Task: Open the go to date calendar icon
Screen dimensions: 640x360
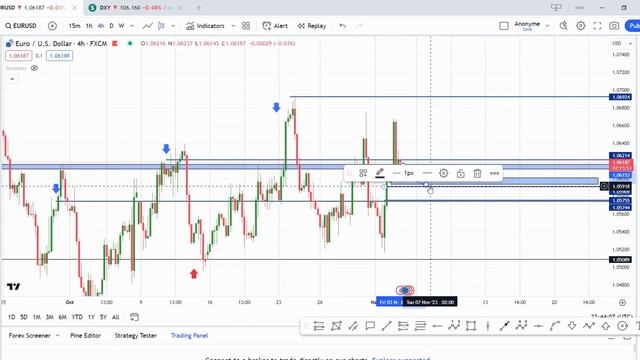Action: (134, 317)
